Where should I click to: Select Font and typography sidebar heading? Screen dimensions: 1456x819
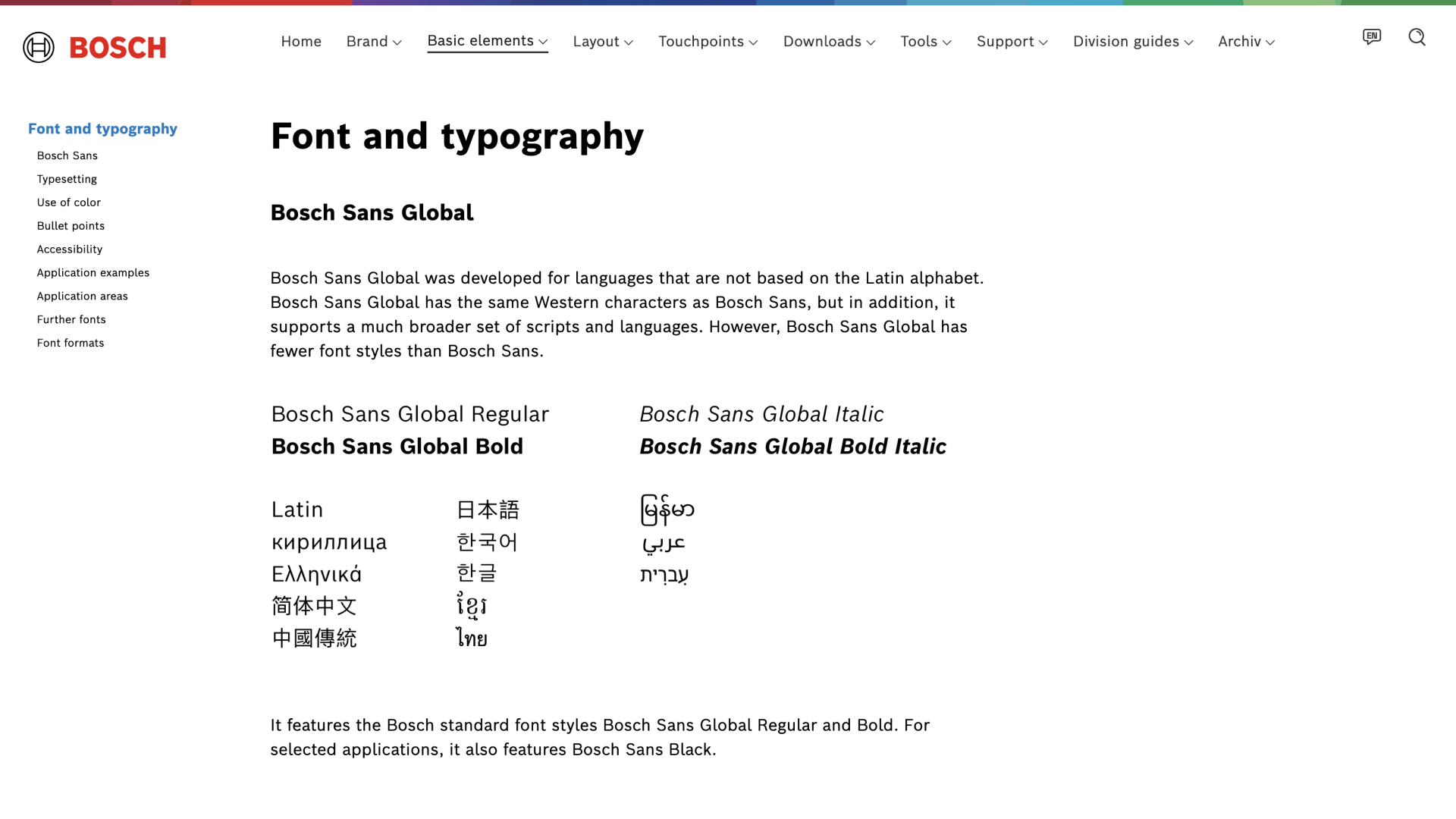point(102,129)
